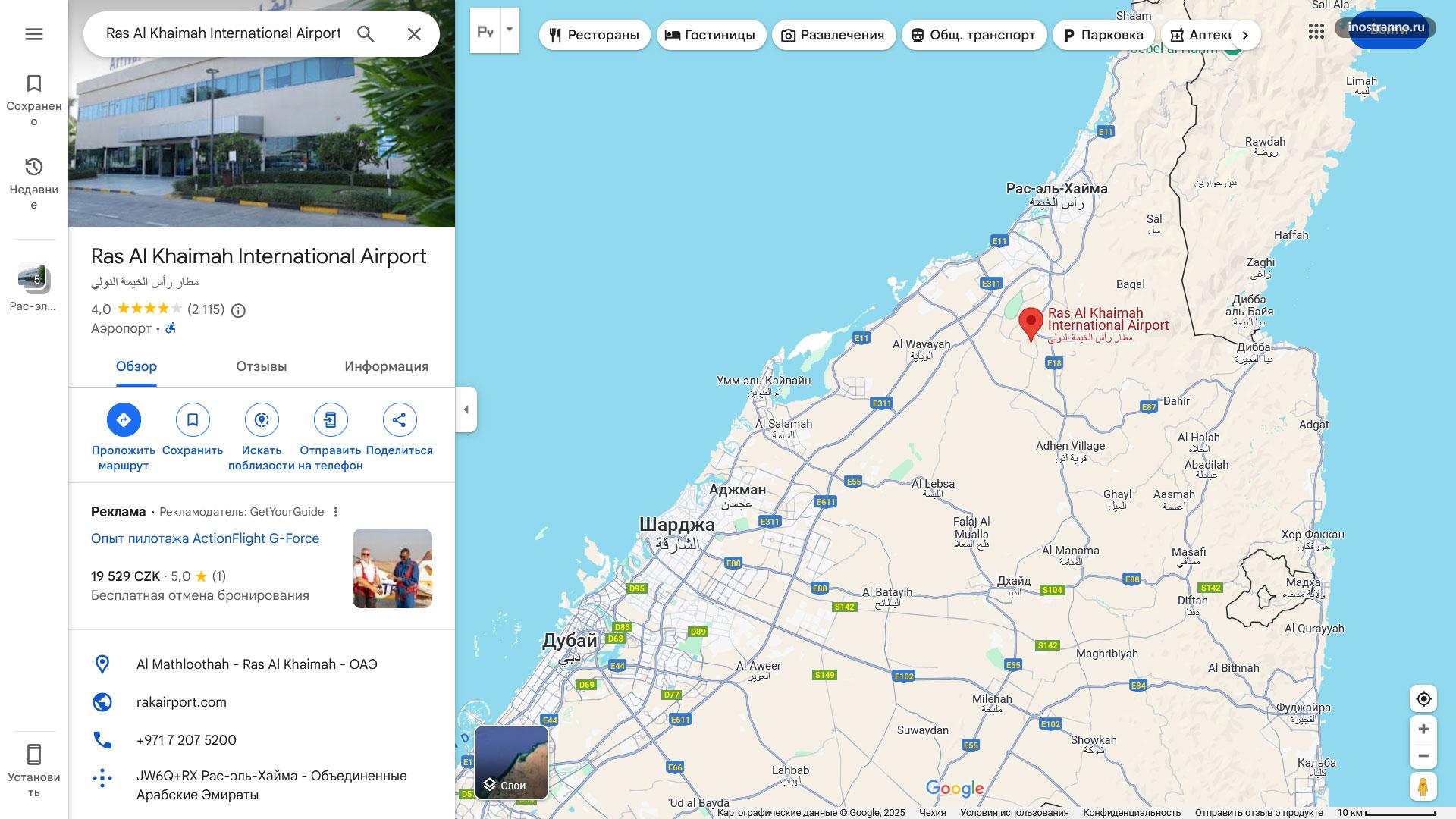Filter by Рестораны chip
This screenshot has width=1456, height=819.
point(595,35)
